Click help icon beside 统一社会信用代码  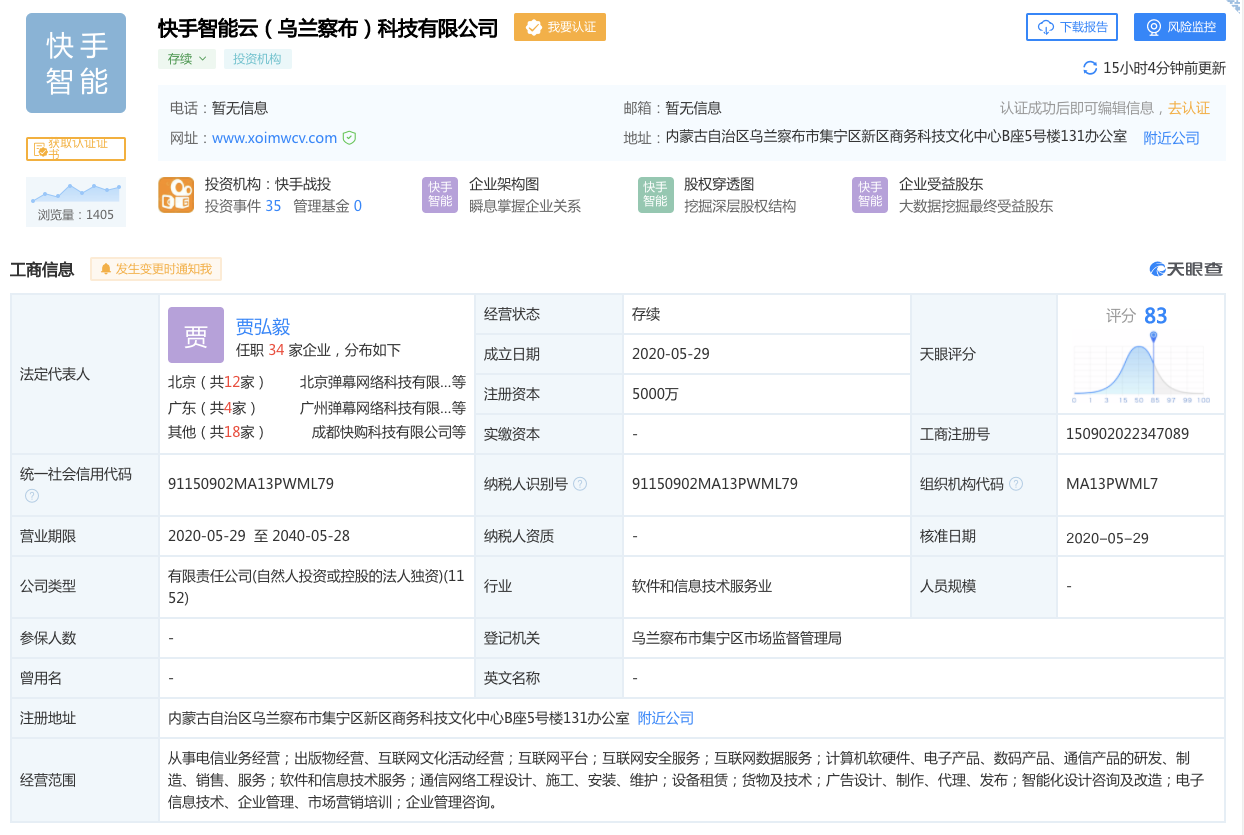point(32,495)
